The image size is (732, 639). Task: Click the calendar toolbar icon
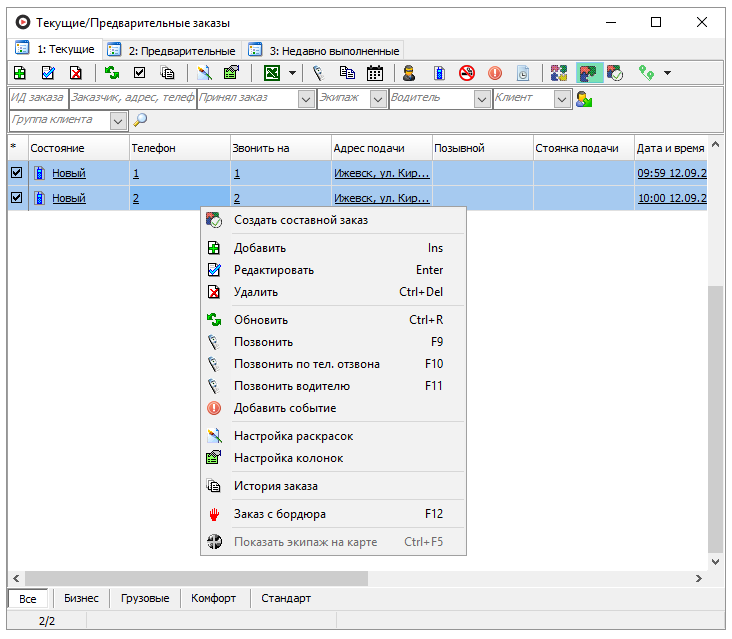pos(375,73)
